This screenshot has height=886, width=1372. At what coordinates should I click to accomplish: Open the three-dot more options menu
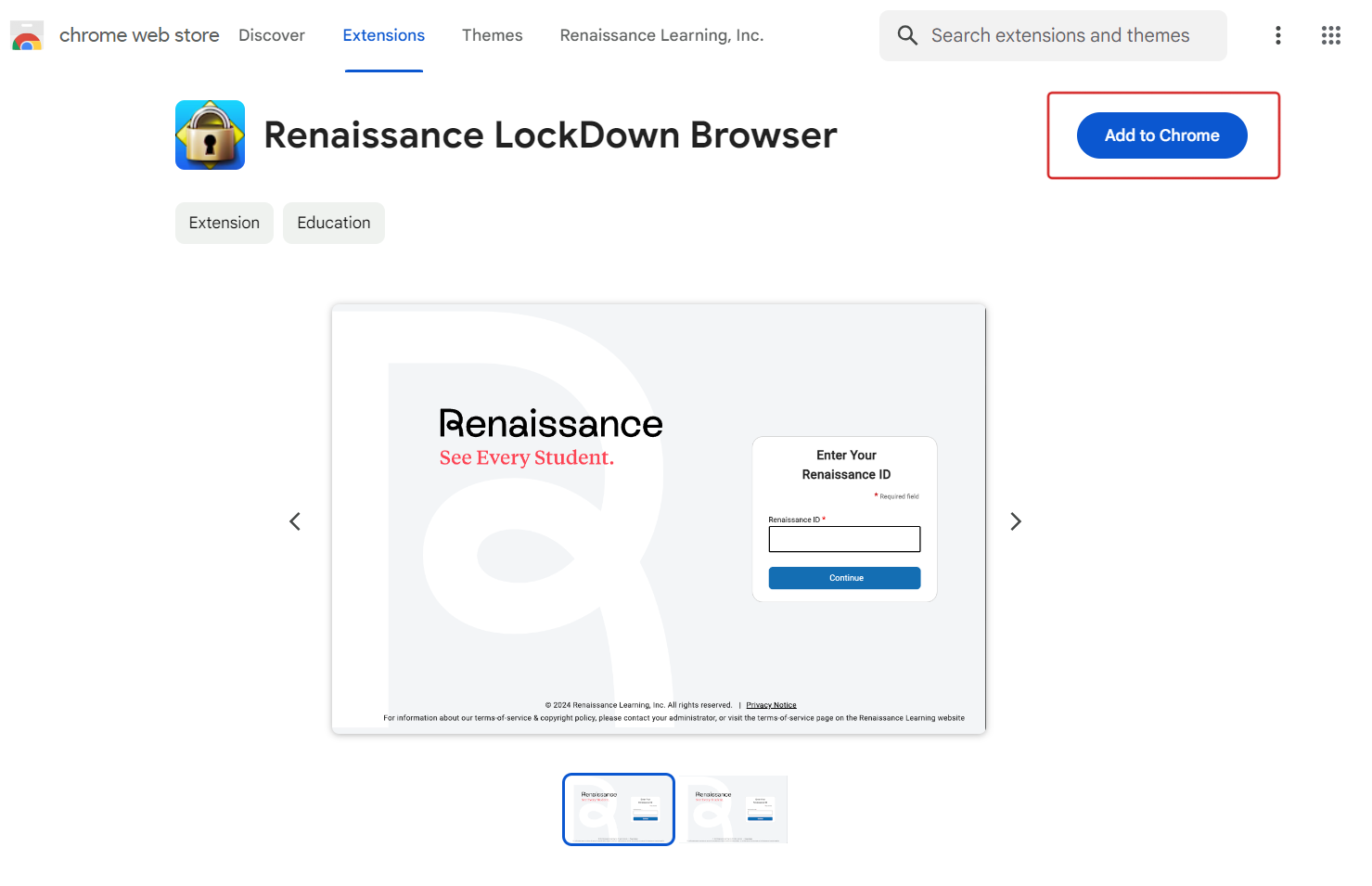click(1278, 35)
